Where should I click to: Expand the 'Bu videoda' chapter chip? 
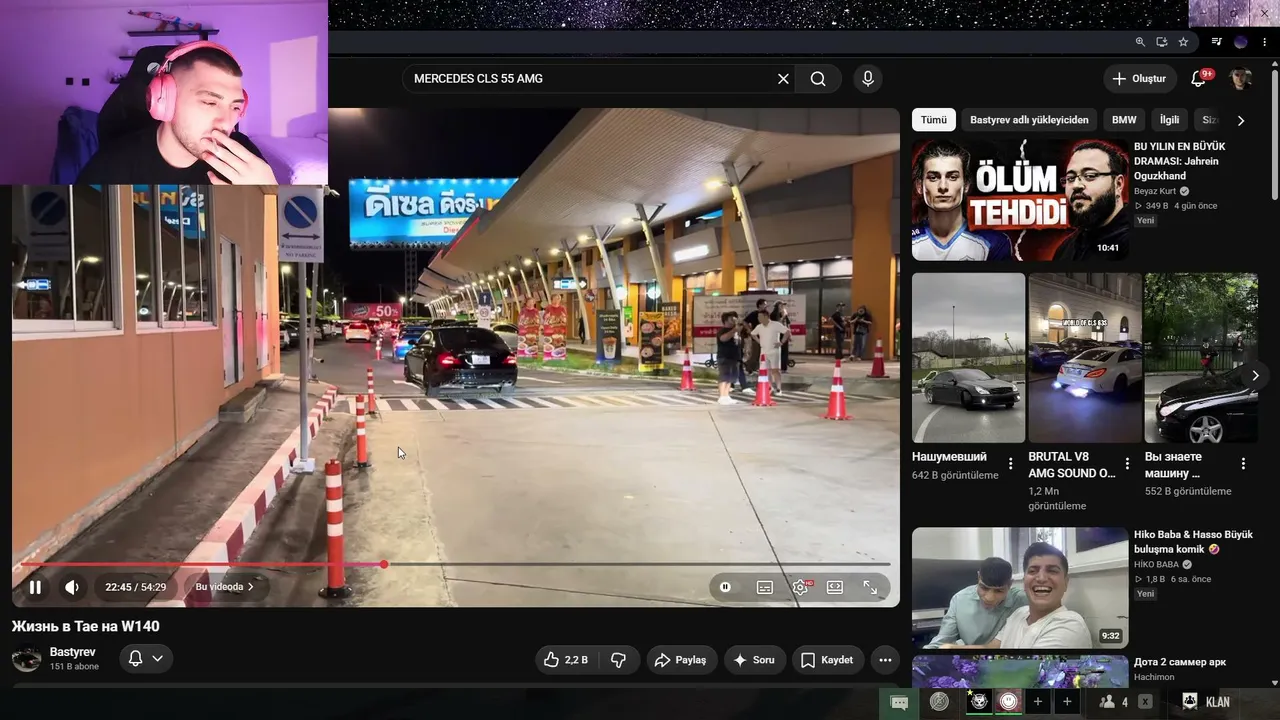pos(225,587)
